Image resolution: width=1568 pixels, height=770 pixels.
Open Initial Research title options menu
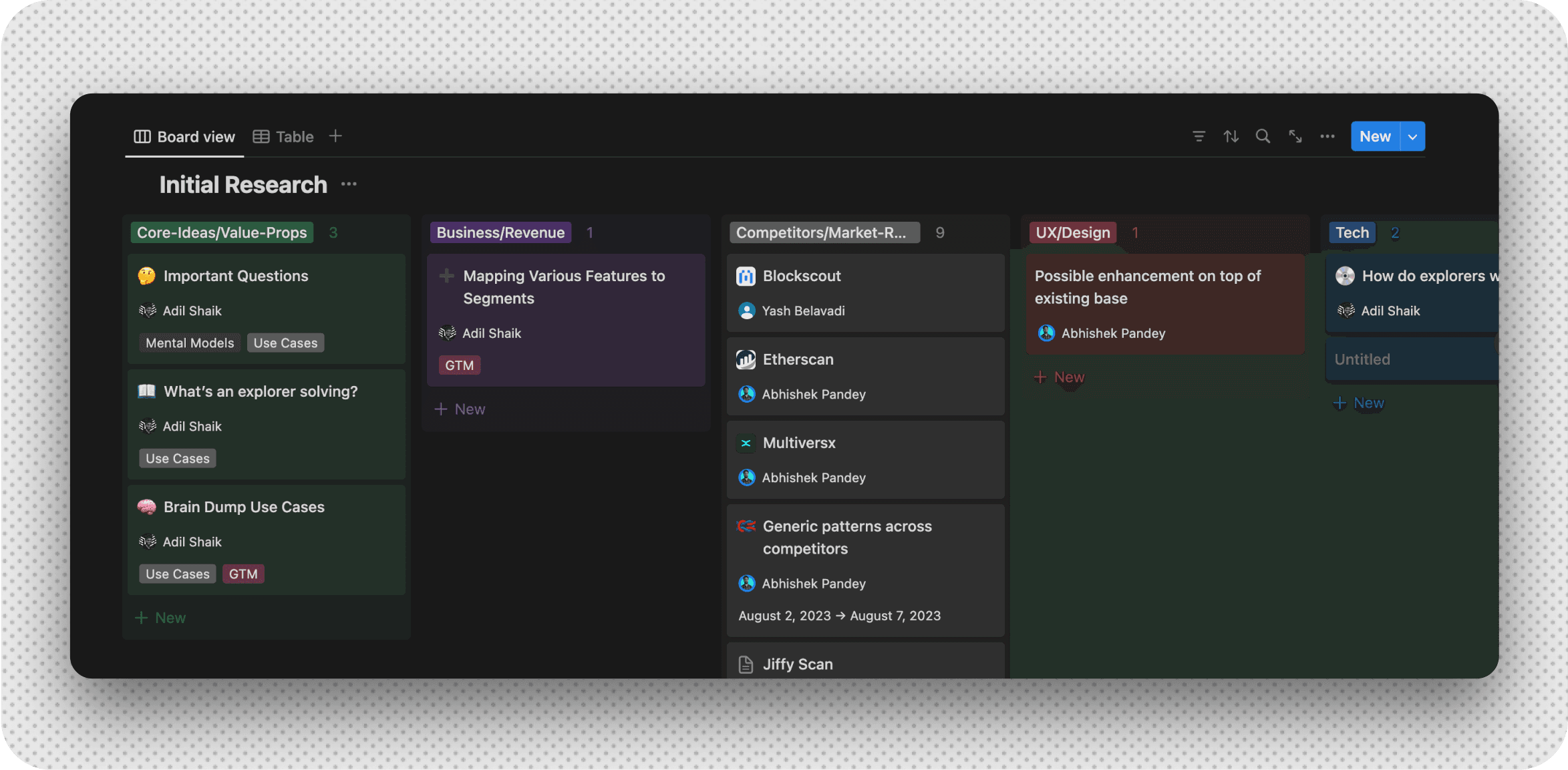(x=349, y=184)
